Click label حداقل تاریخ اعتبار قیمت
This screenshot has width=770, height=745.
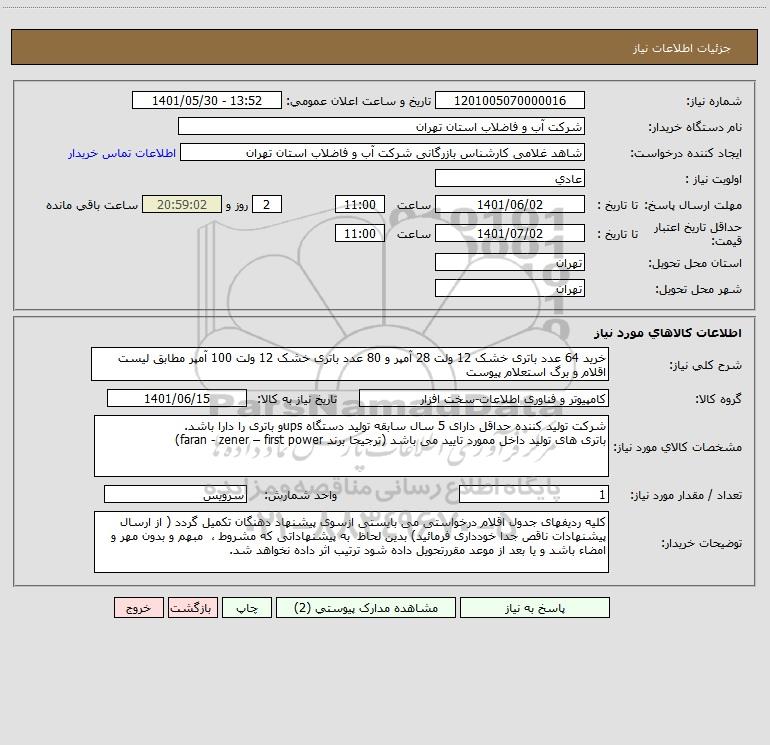coord(698,234)
